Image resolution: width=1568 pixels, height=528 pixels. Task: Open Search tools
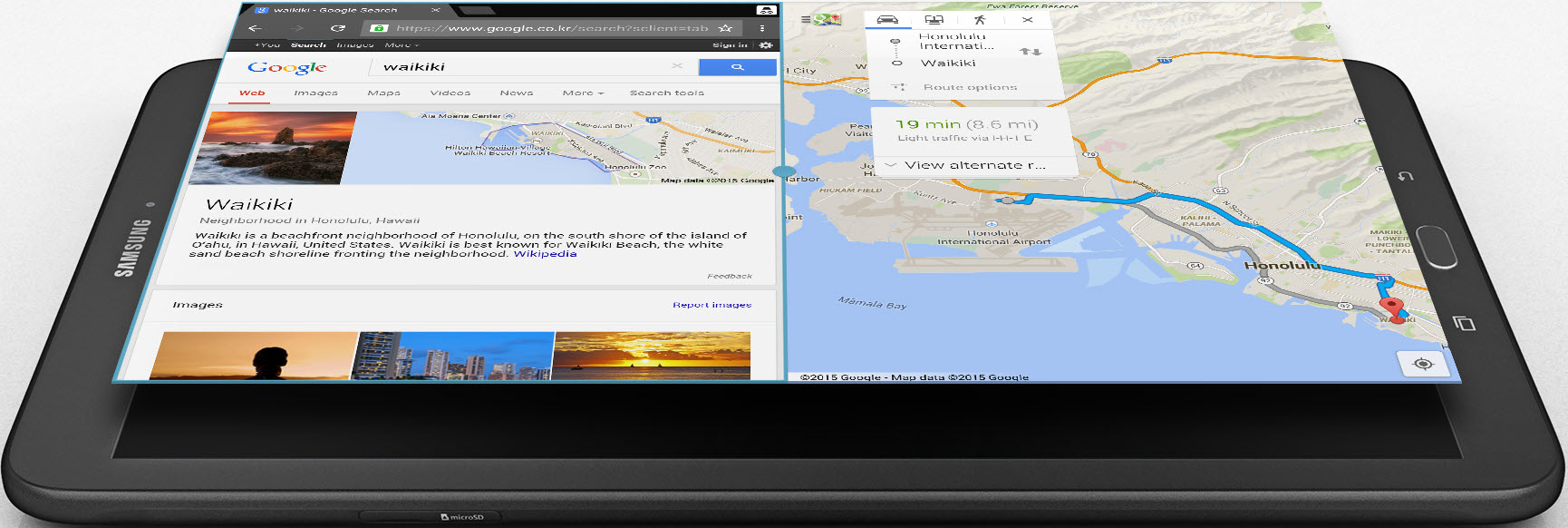pyautogui.click(x=667, y=93)
